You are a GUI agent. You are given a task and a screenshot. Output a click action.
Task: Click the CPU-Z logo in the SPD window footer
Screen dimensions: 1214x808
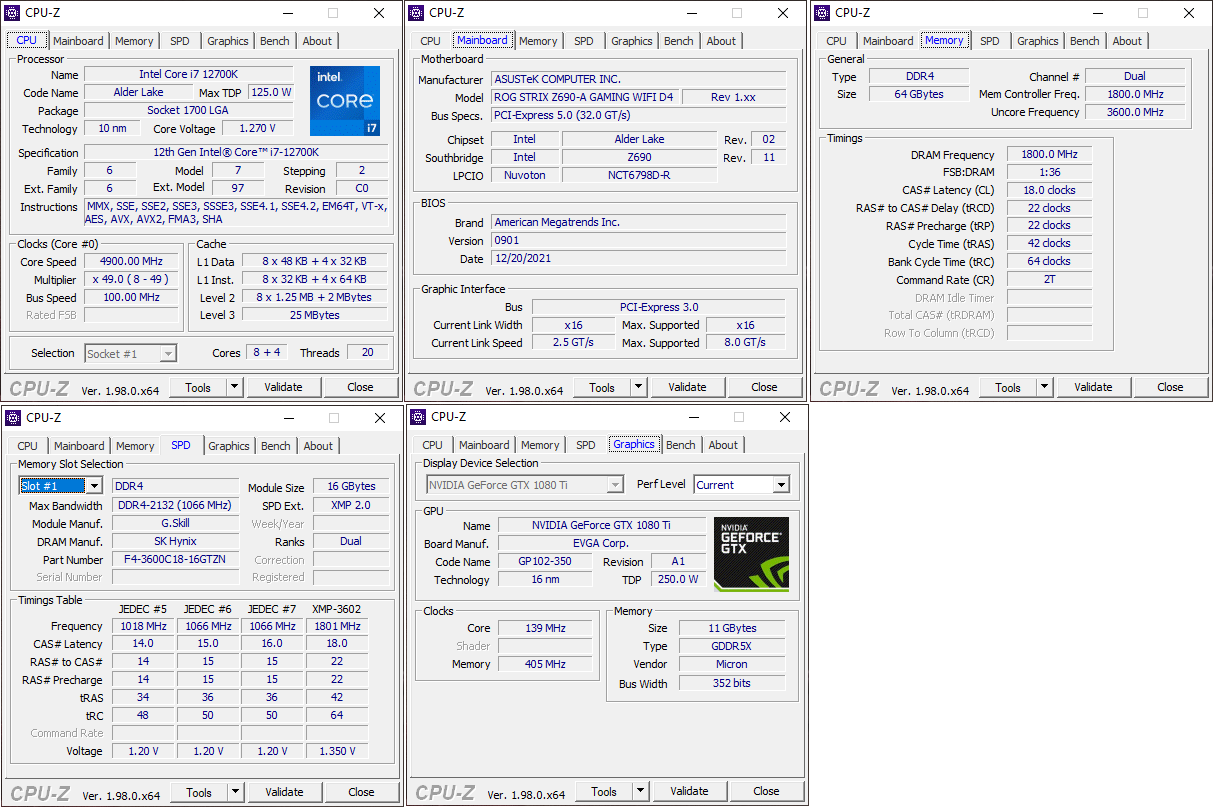click(40, 791)
